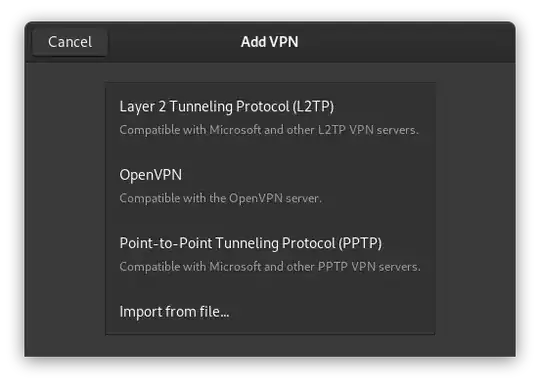The height and width of the screenshot is (384, 540).
Task: Pick the PPTP VPN type row
Action: coord(270,254)
